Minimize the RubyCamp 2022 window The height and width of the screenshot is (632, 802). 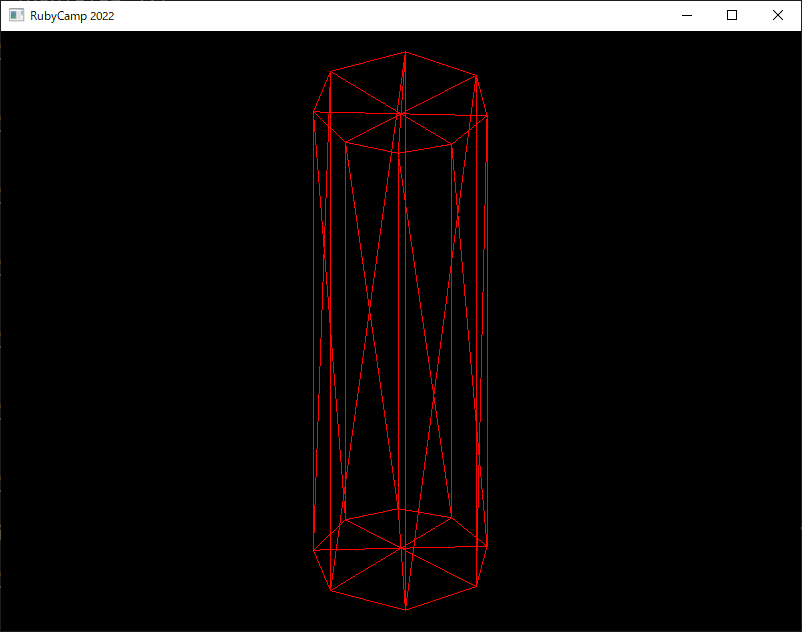687,15
